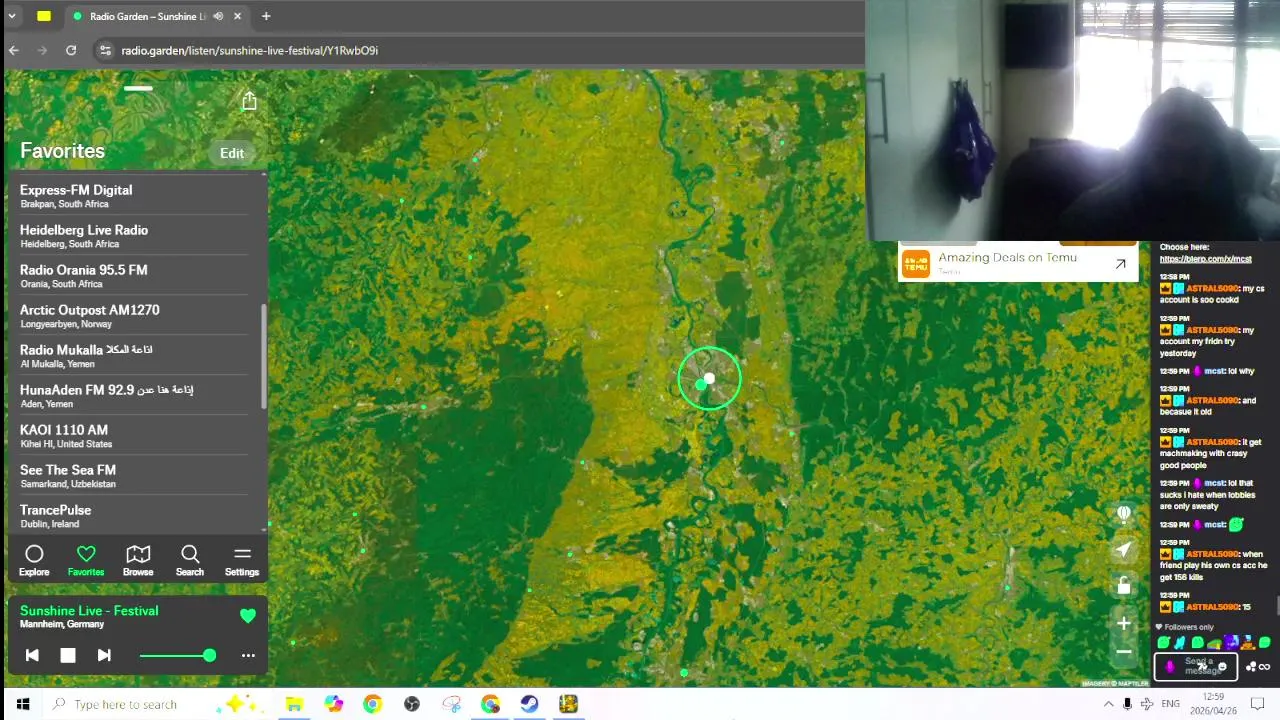Stop the playing station
1280x720 pixels.
point(68,655)
